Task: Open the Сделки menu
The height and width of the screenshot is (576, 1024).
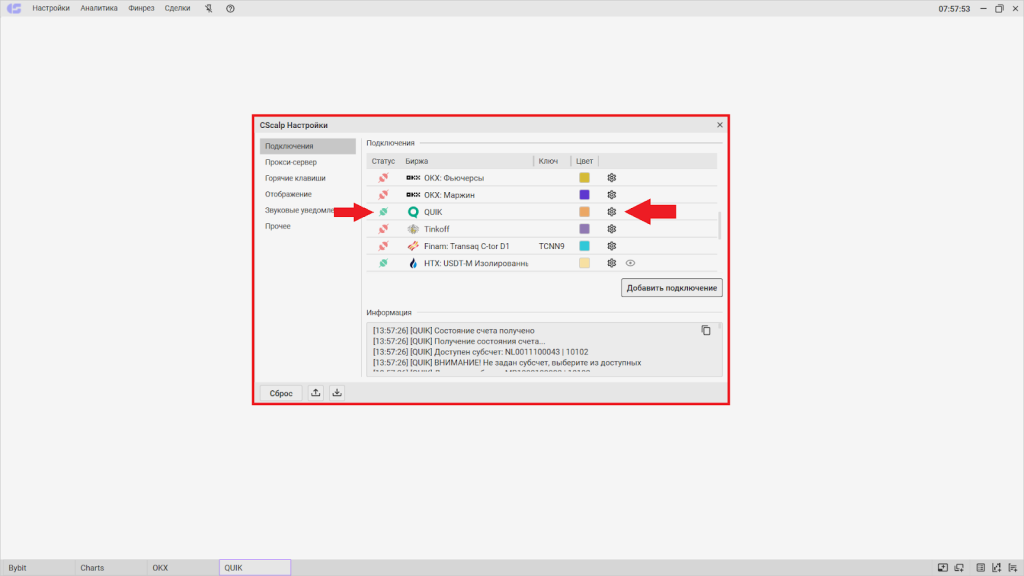Action: pos(177,8)
